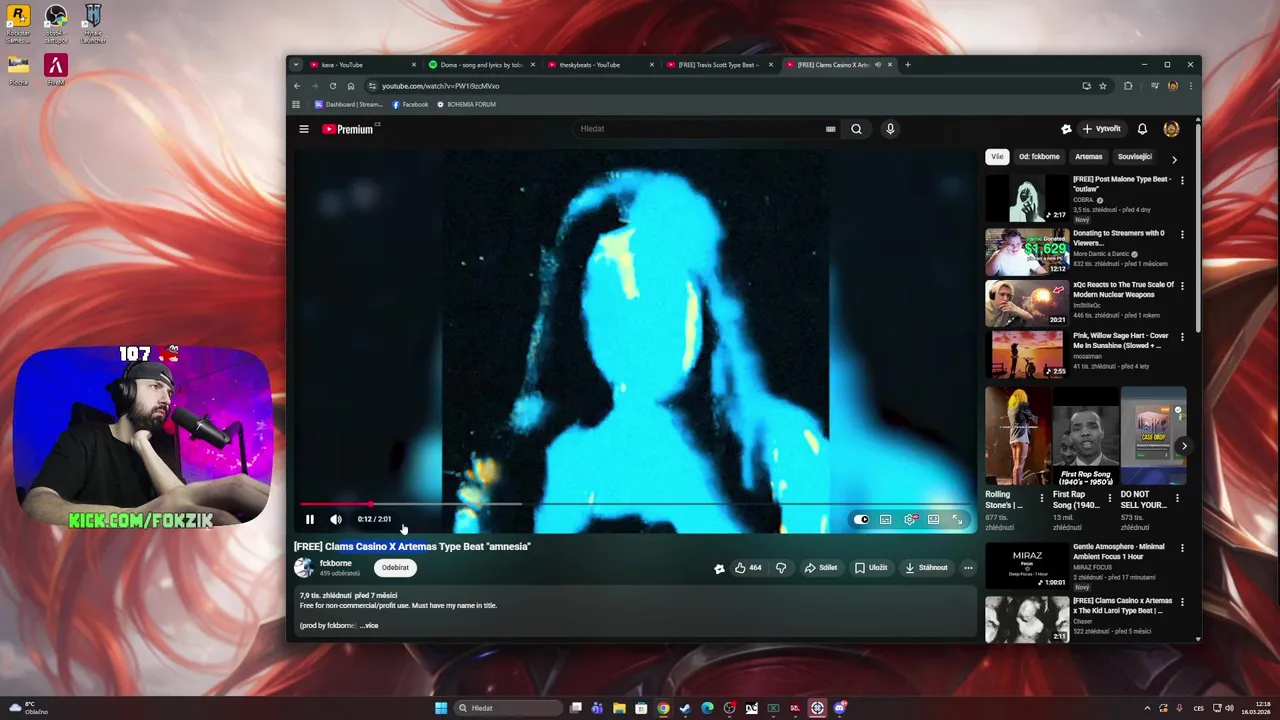Go back in Chrome
Image resolution: width=1280 pixels, height=720 pixels.
click(x=297, y=86)
